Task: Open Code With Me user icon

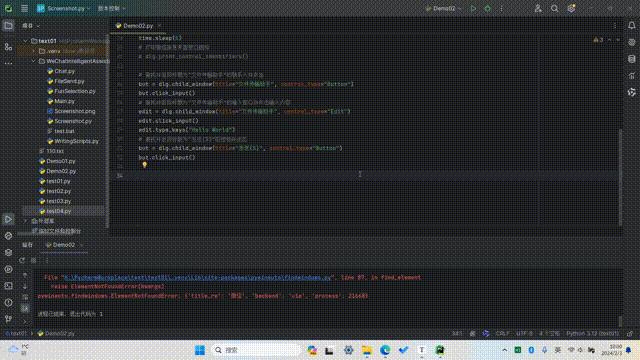Action: 538,8
